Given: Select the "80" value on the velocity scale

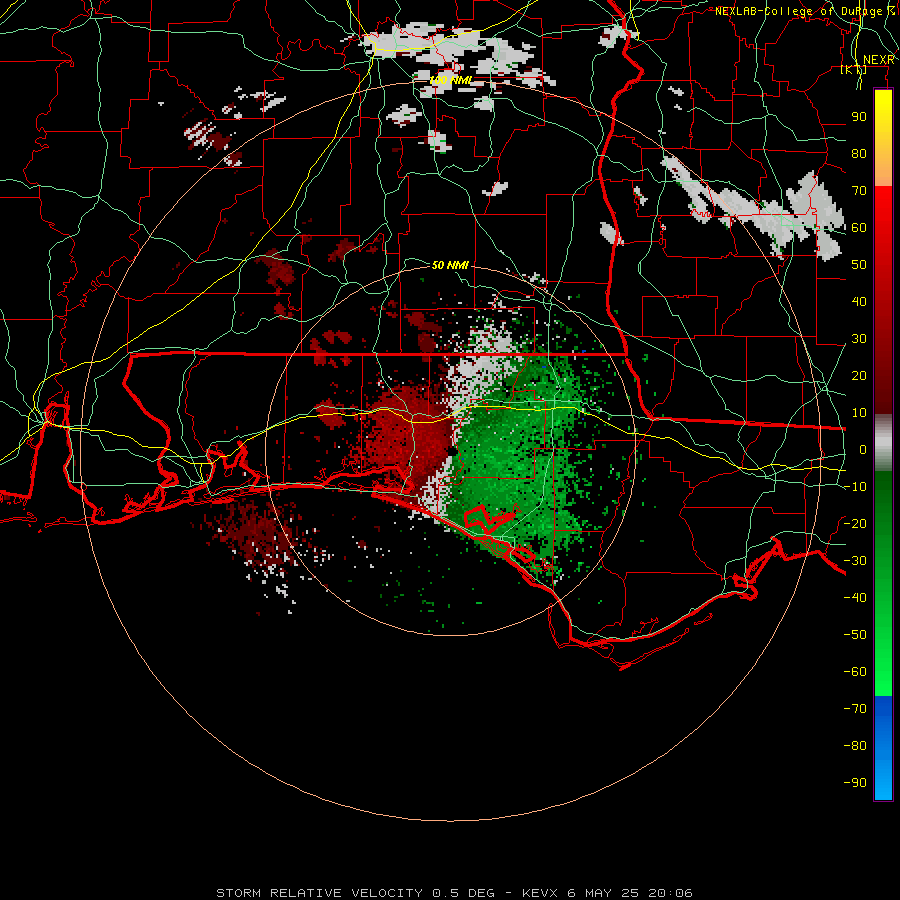Looking at the screenshot, I should pos(859,153).
